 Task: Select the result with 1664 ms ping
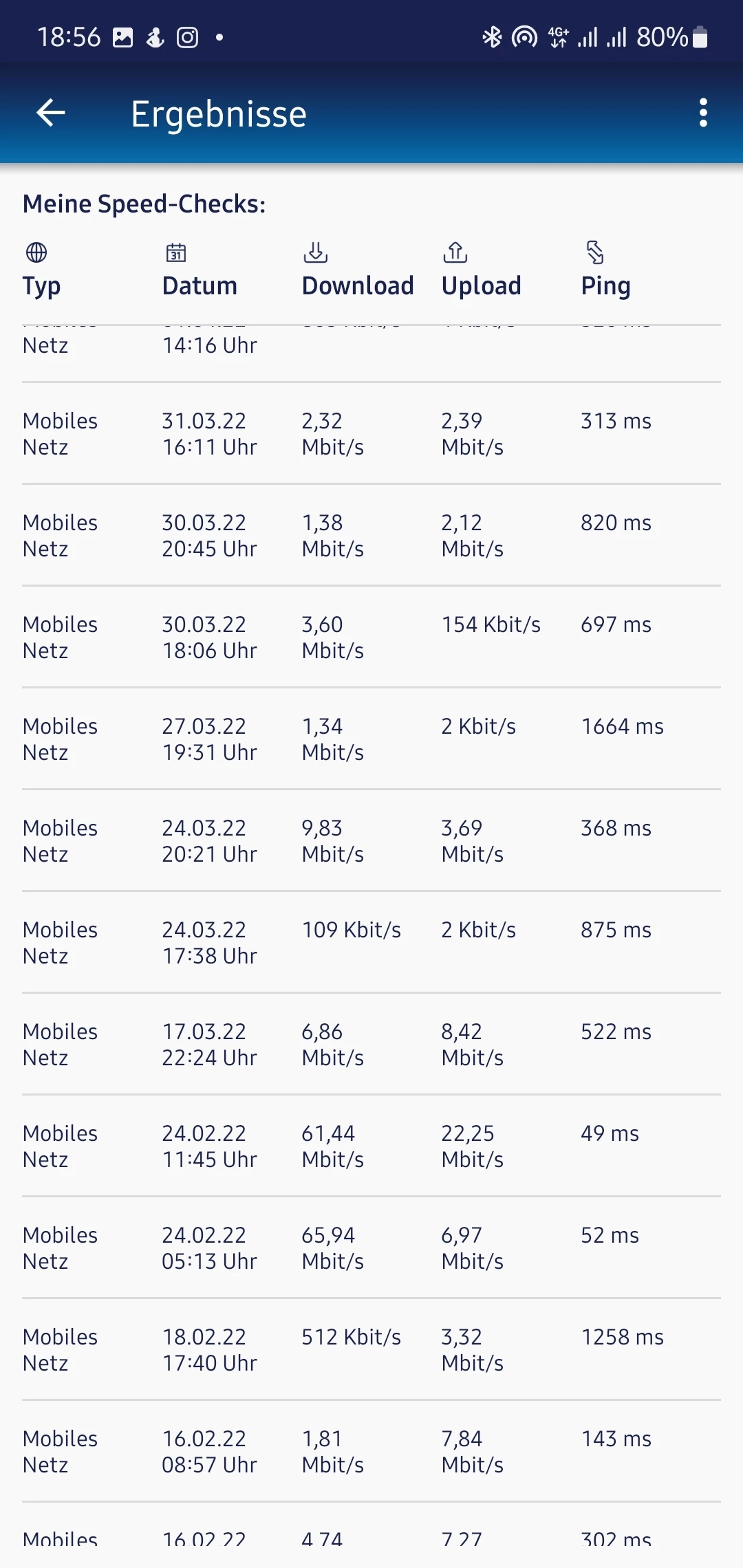tap(371, 739)
